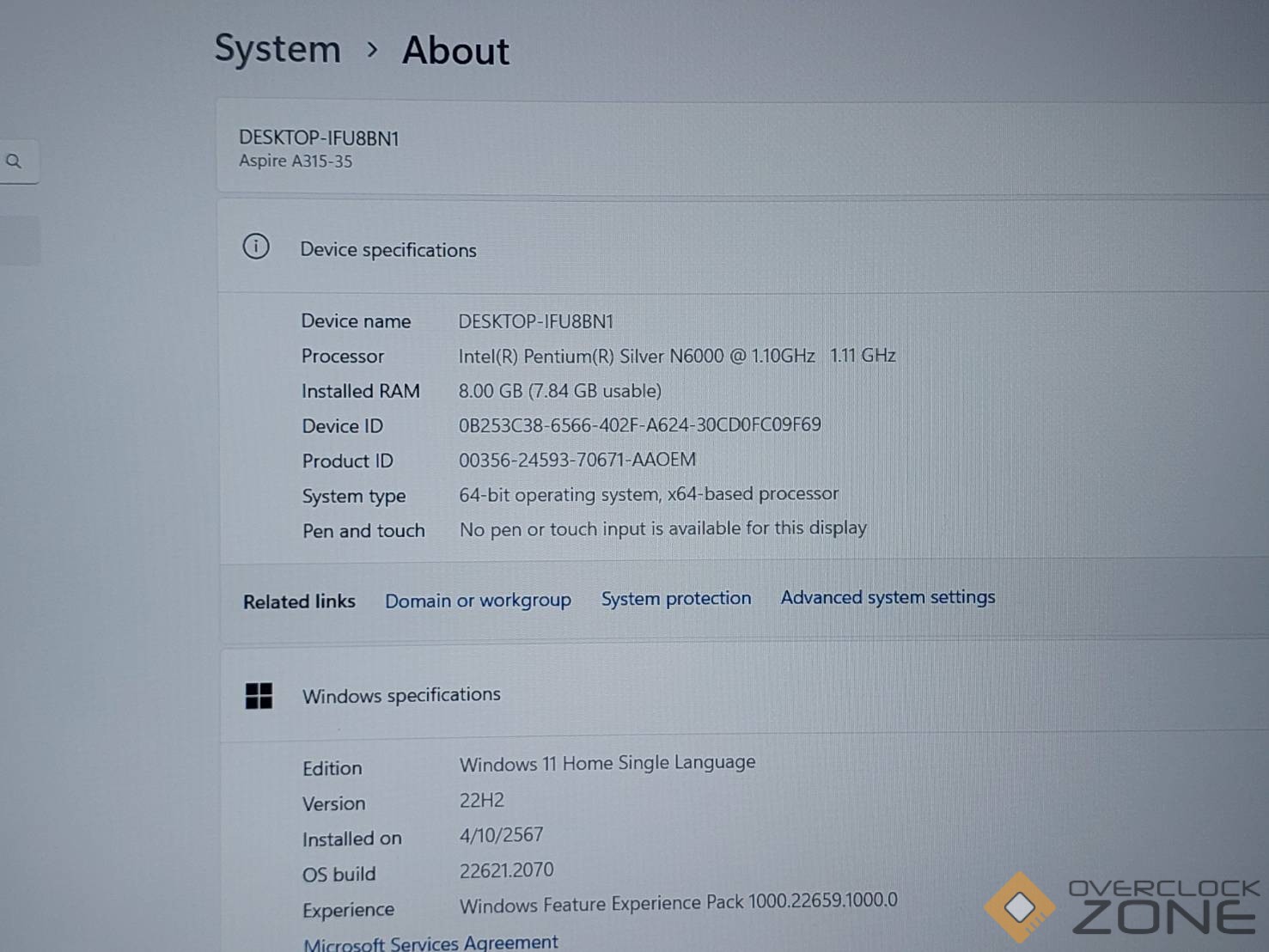Click the search magnifier icon in sidebar
The image size is (1269, 952).
(x=14, y=161)
